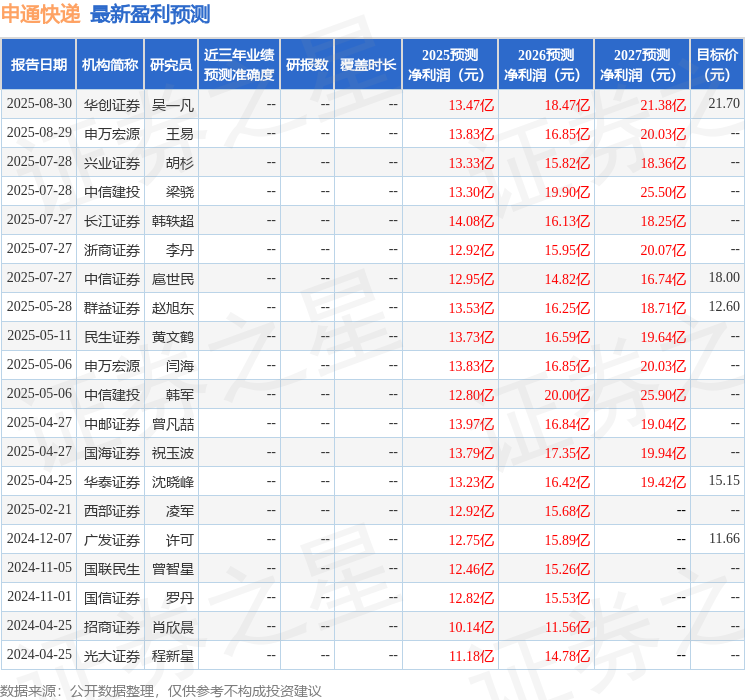Screen dimensions: 745x700
Task: Select analyst 沈晓峰 of 华泰证券
Action: 172,482
